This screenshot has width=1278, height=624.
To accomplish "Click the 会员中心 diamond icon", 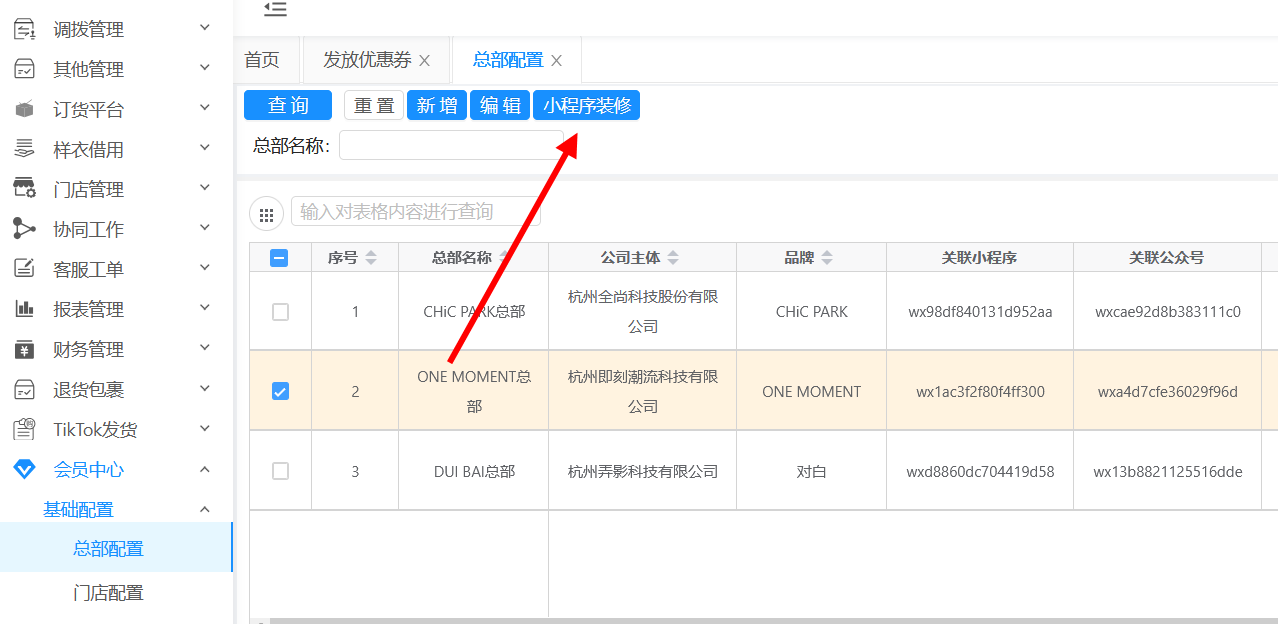I will 24,469.
